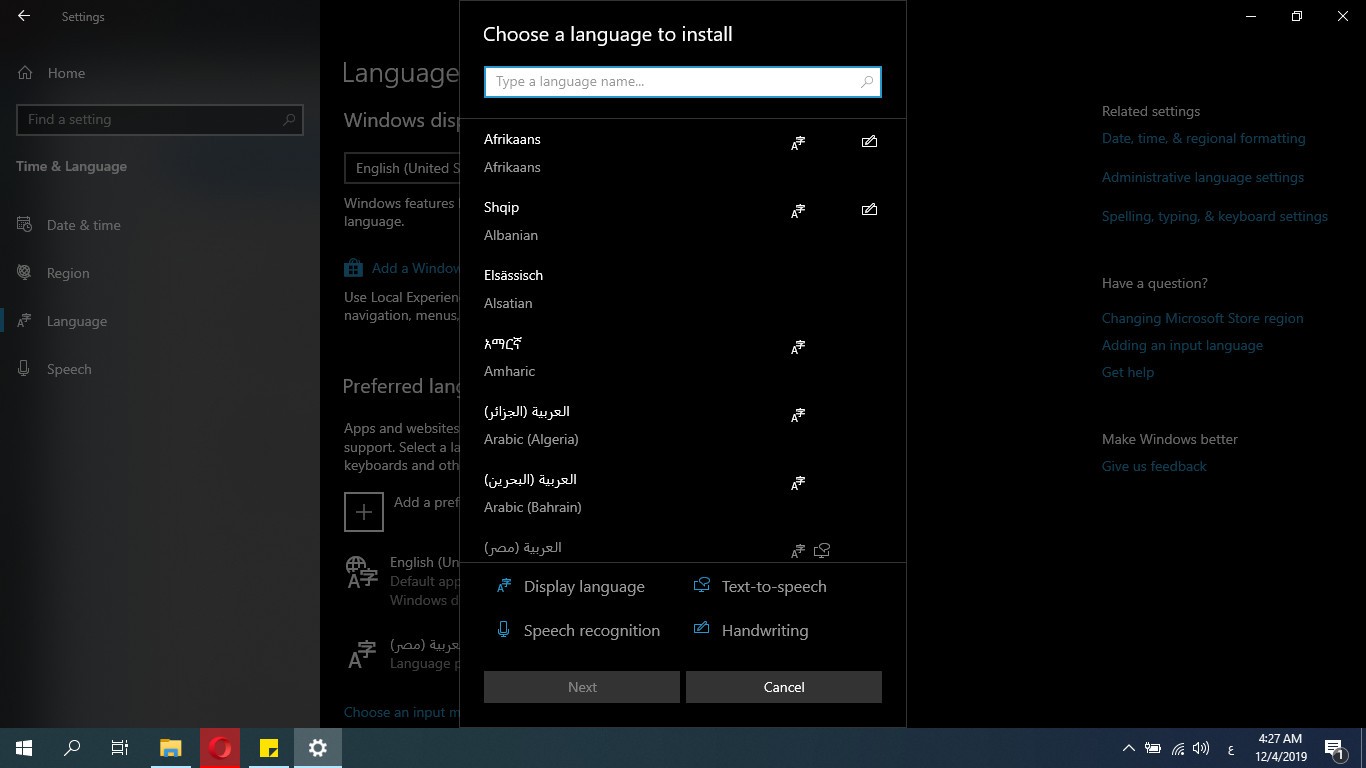Open the Windows Start menu
Viewport: 1366px width, 768px height.
point(24,748)
